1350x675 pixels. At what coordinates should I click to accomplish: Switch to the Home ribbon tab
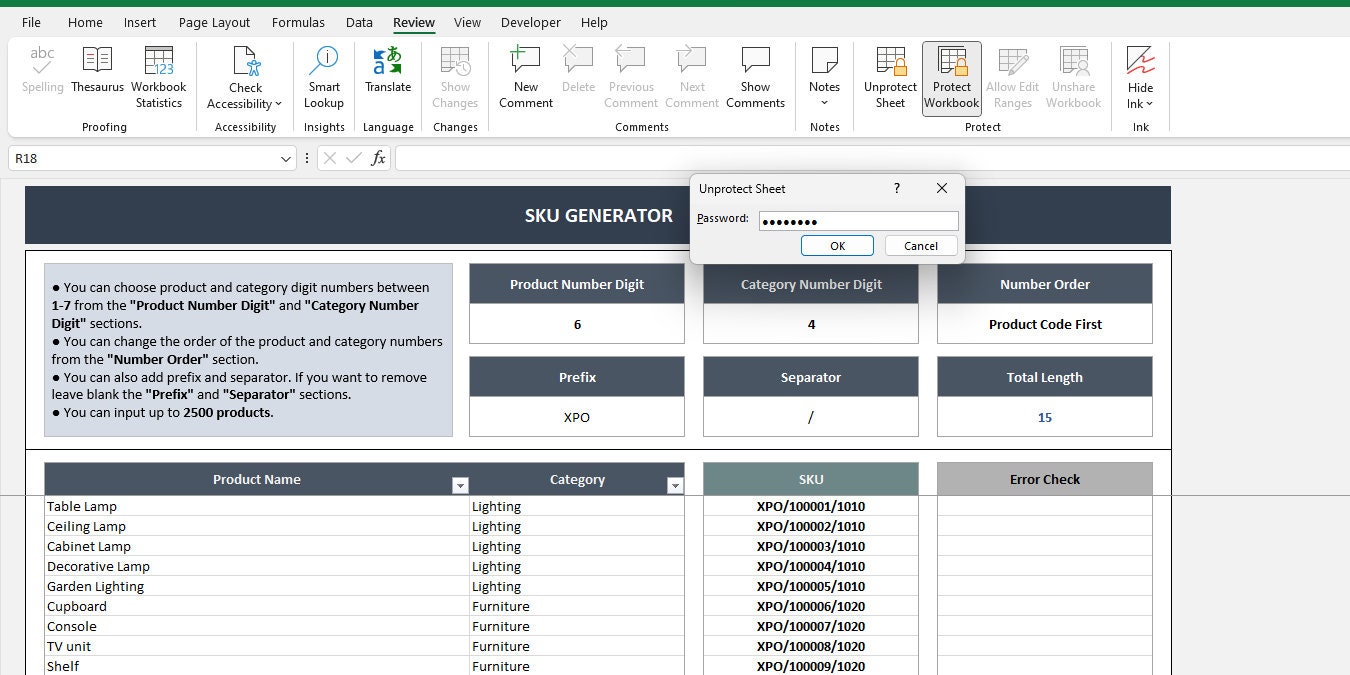click(x=84, y=22)
